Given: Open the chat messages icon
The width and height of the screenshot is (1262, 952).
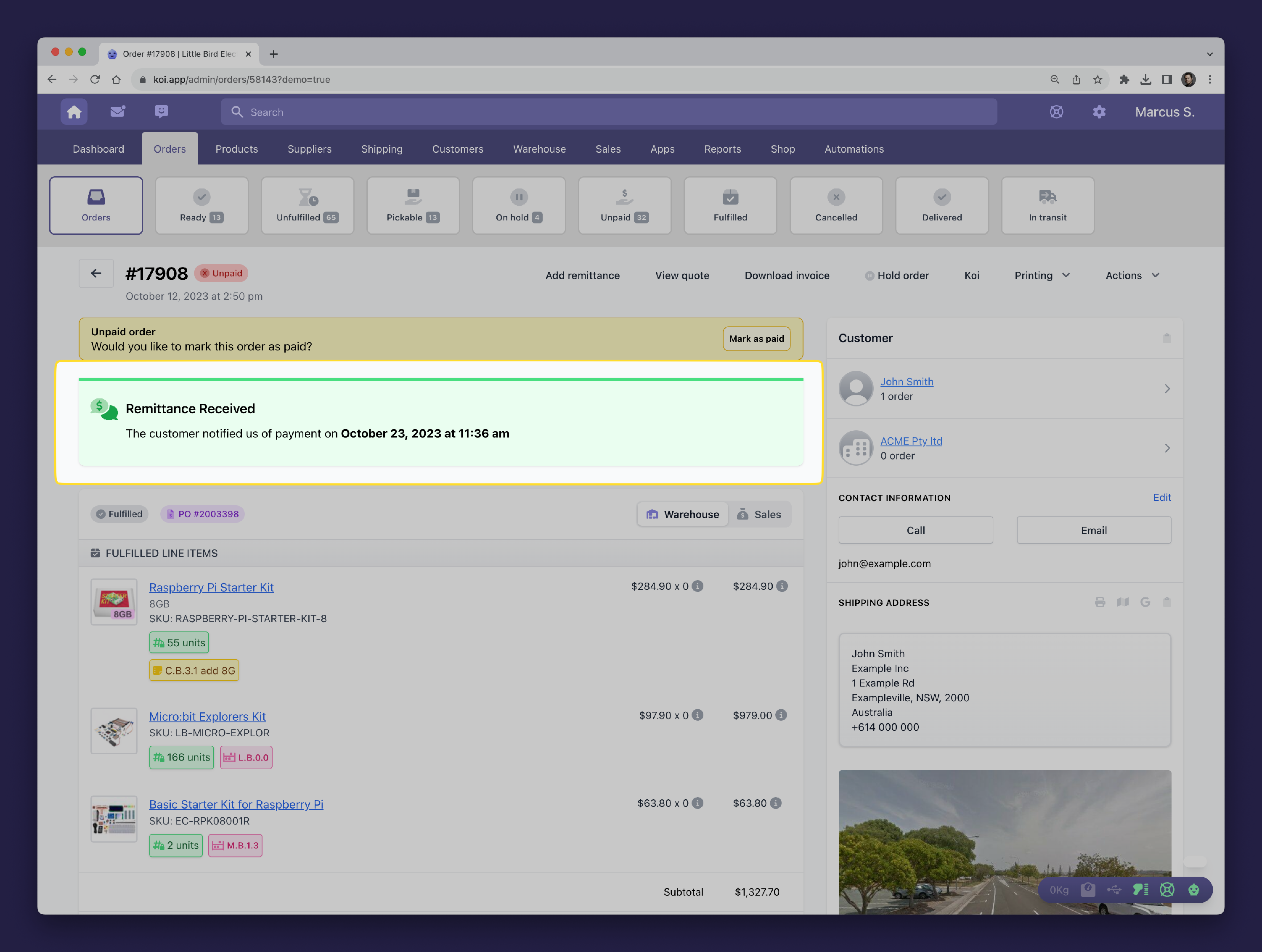Looking at the screenshot, I should (x=161, y=112).
